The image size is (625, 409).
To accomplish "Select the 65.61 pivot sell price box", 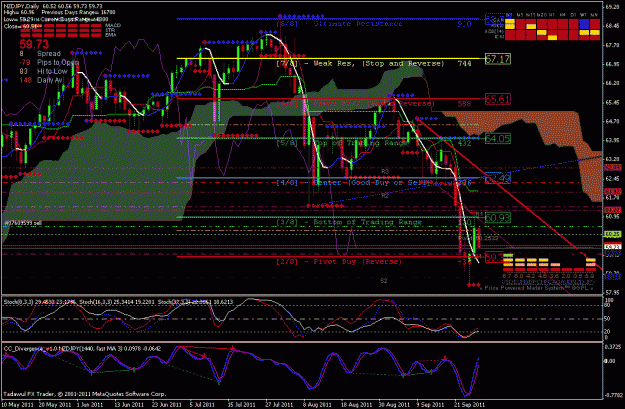I will click(497, 99).
